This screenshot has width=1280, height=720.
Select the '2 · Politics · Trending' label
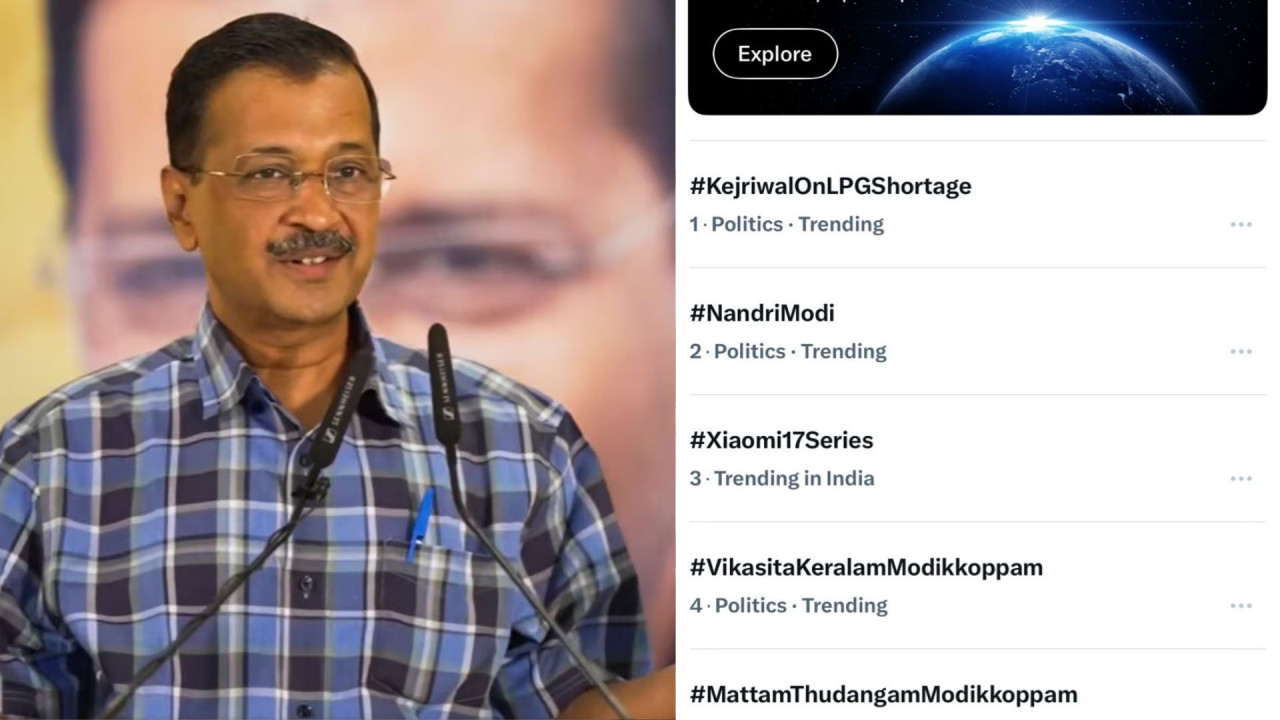coord(788,351)
